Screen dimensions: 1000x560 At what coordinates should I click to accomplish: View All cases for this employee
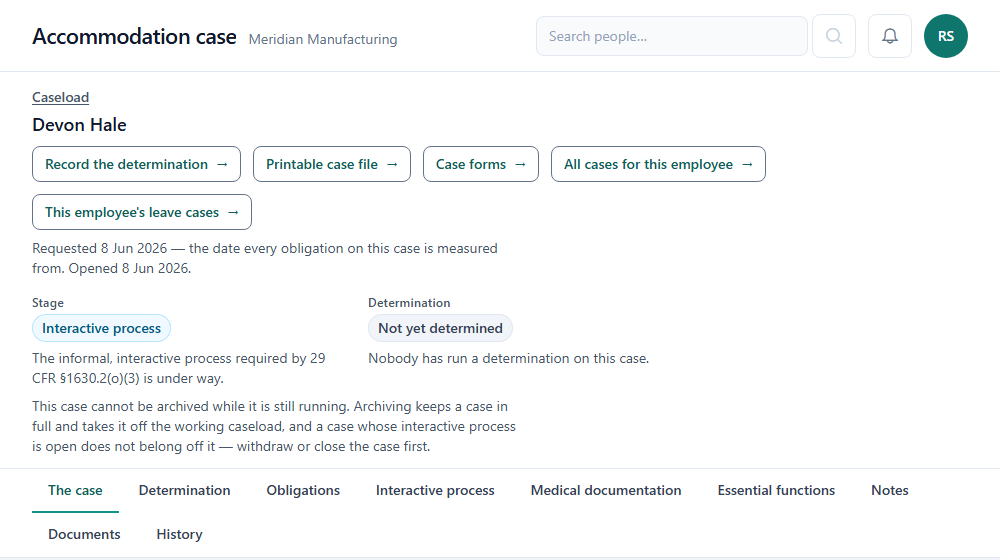(x=658, y=165)
